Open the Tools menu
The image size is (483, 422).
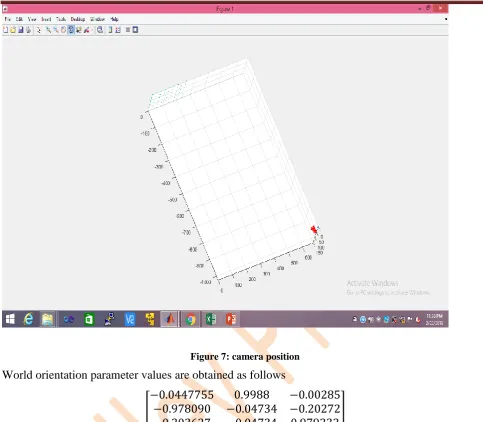click(x=61, y=19)
